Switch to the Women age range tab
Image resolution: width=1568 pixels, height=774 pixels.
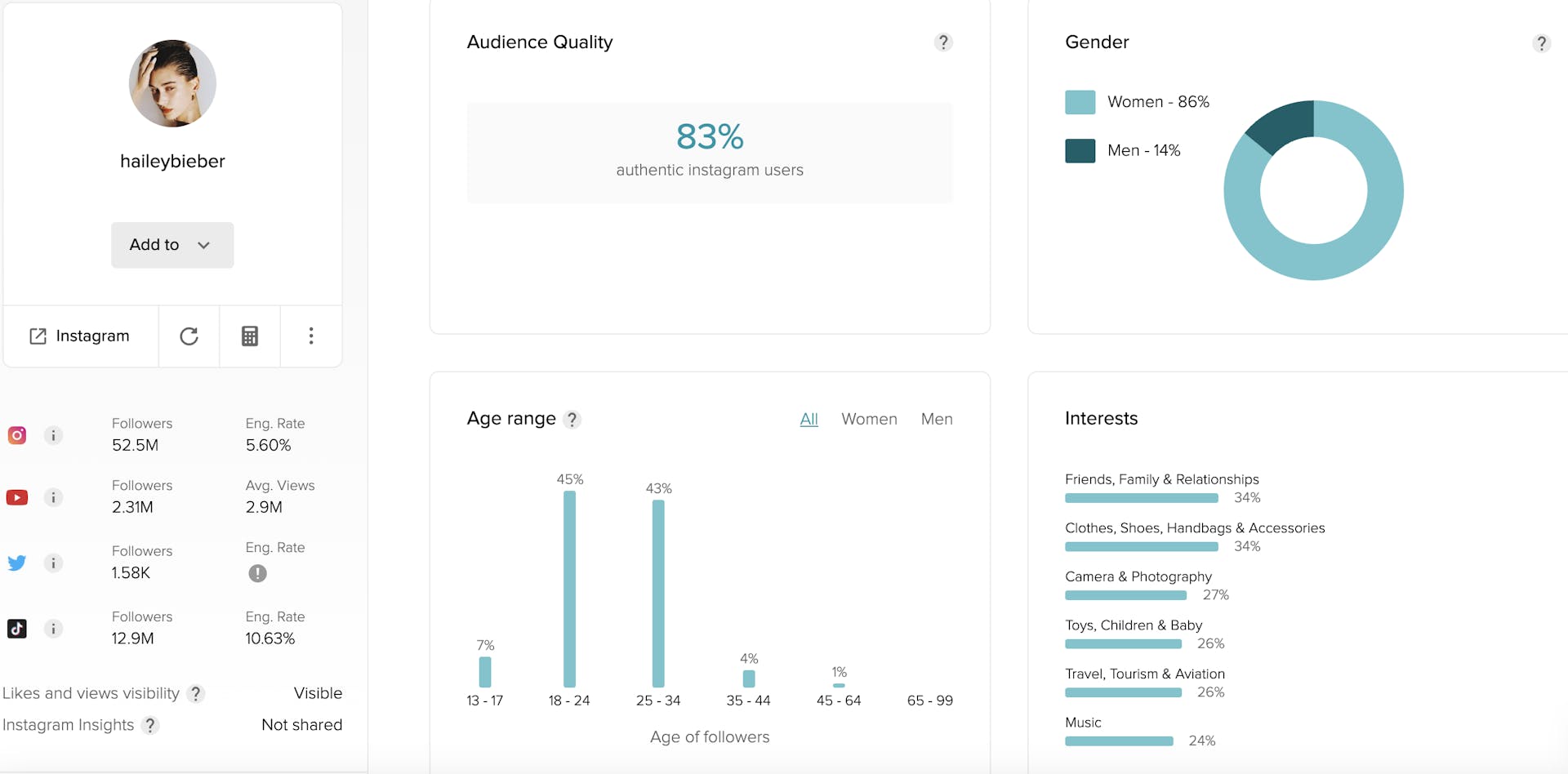click(x=869, y=419)
